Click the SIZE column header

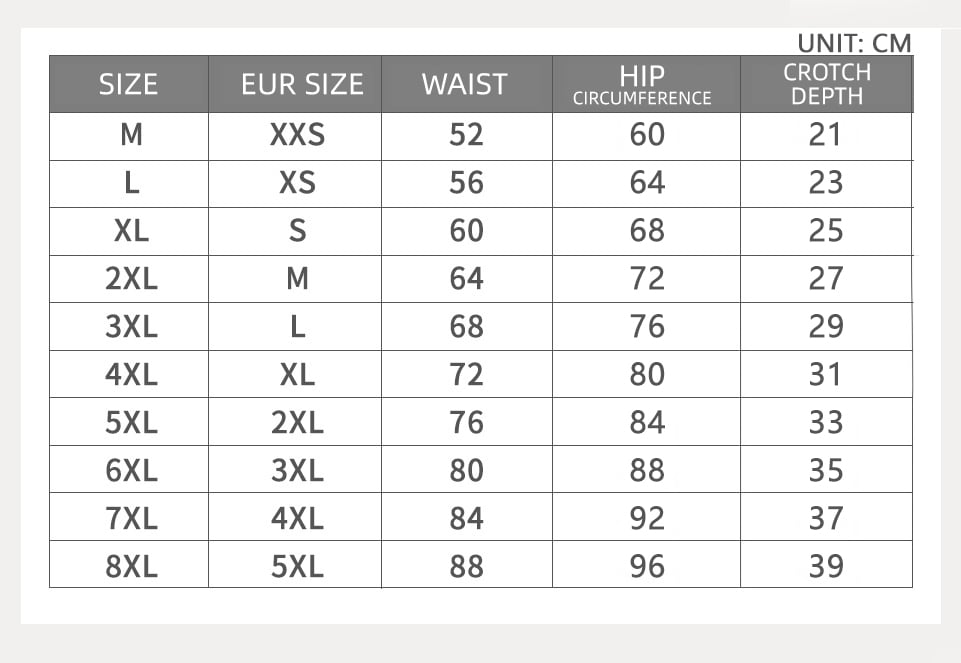(x=129, y=85)
